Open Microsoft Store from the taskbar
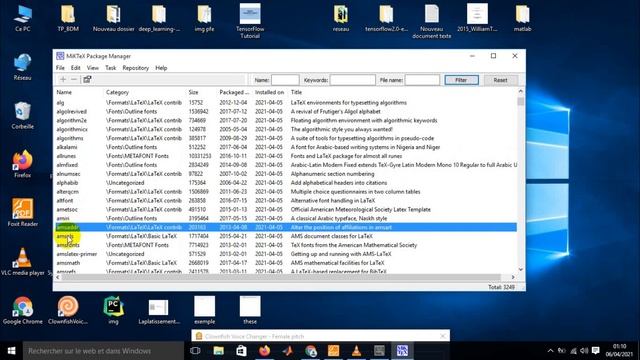 coord(241,351)
